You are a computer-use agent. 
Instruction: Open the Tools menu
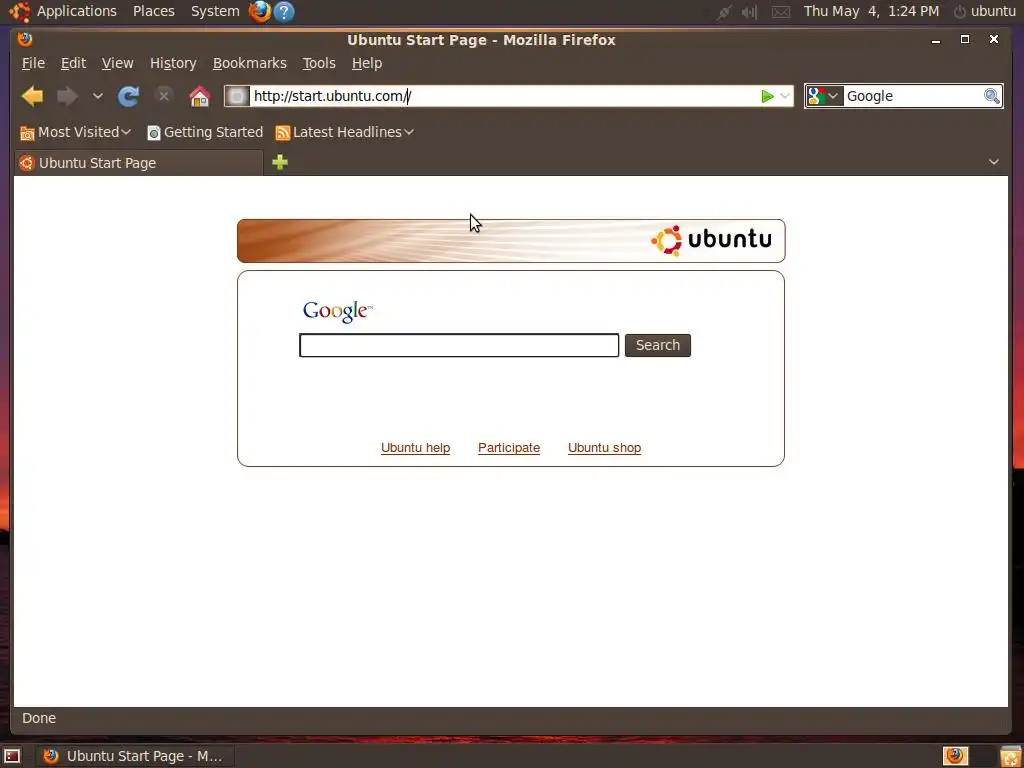point(319,63)
